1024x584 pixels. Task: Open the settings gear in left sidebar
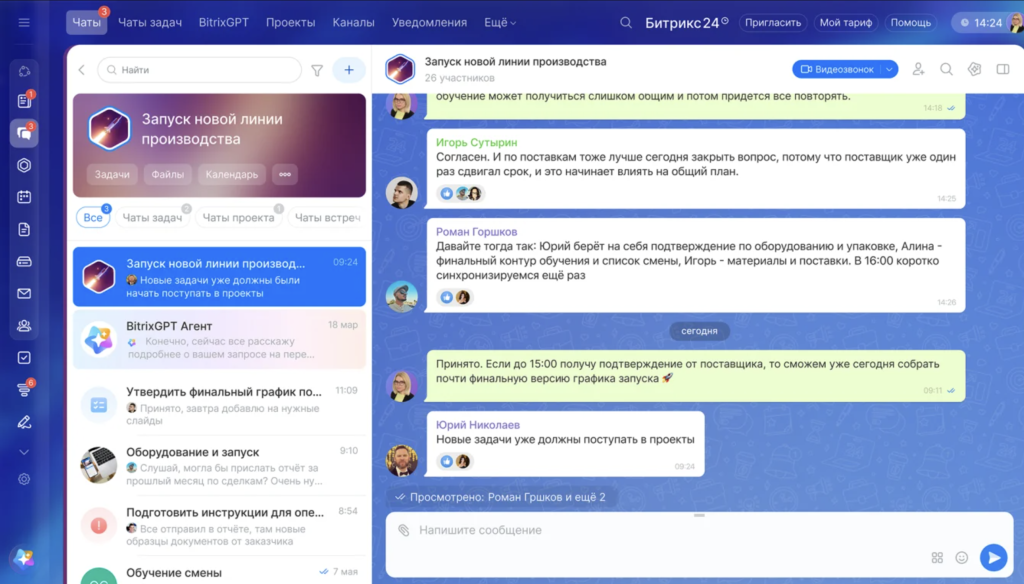point(24,479)
